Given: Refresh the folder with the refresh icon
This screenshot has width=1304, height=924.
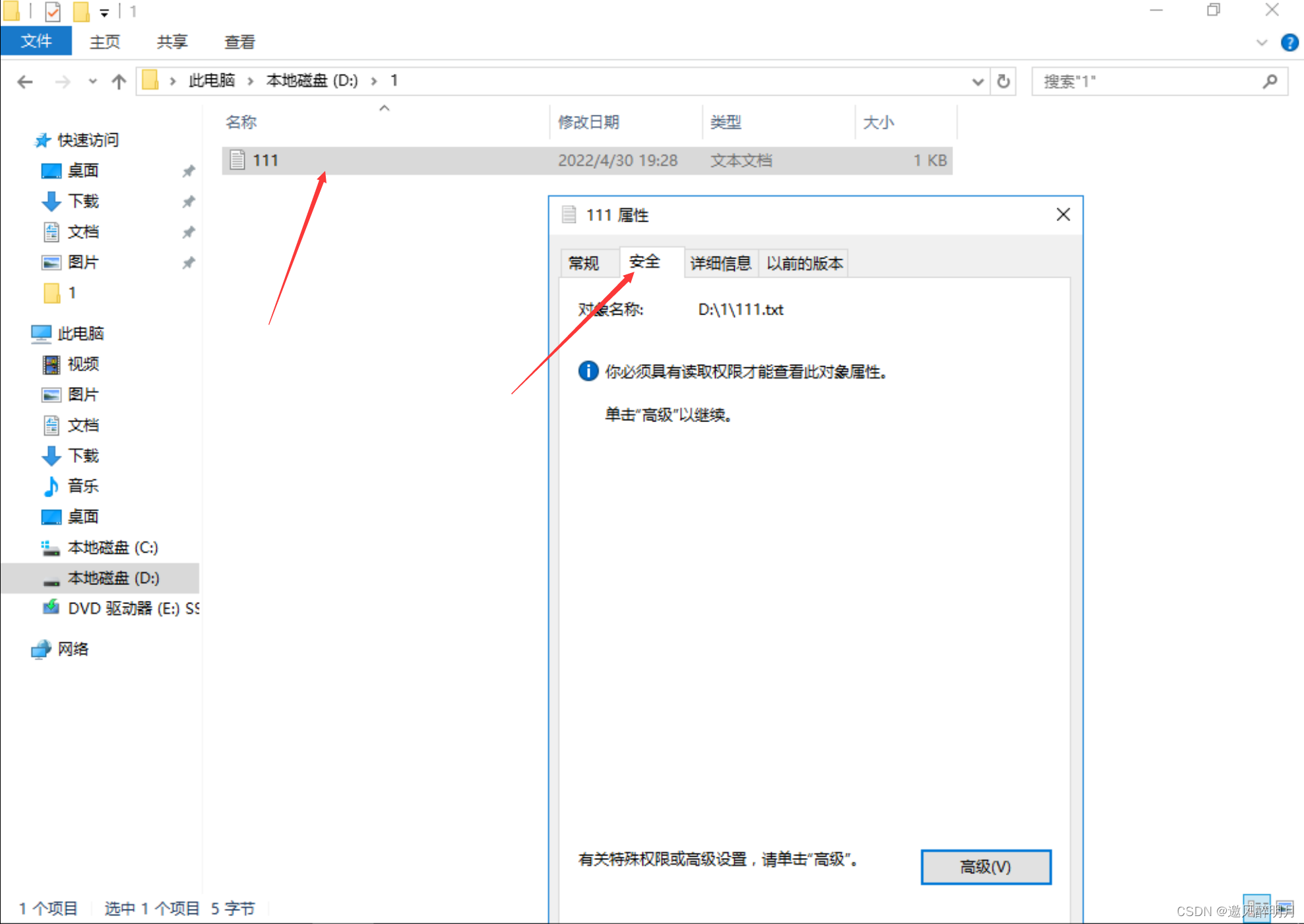Looking at the screenshot, I should point(1003,81).
